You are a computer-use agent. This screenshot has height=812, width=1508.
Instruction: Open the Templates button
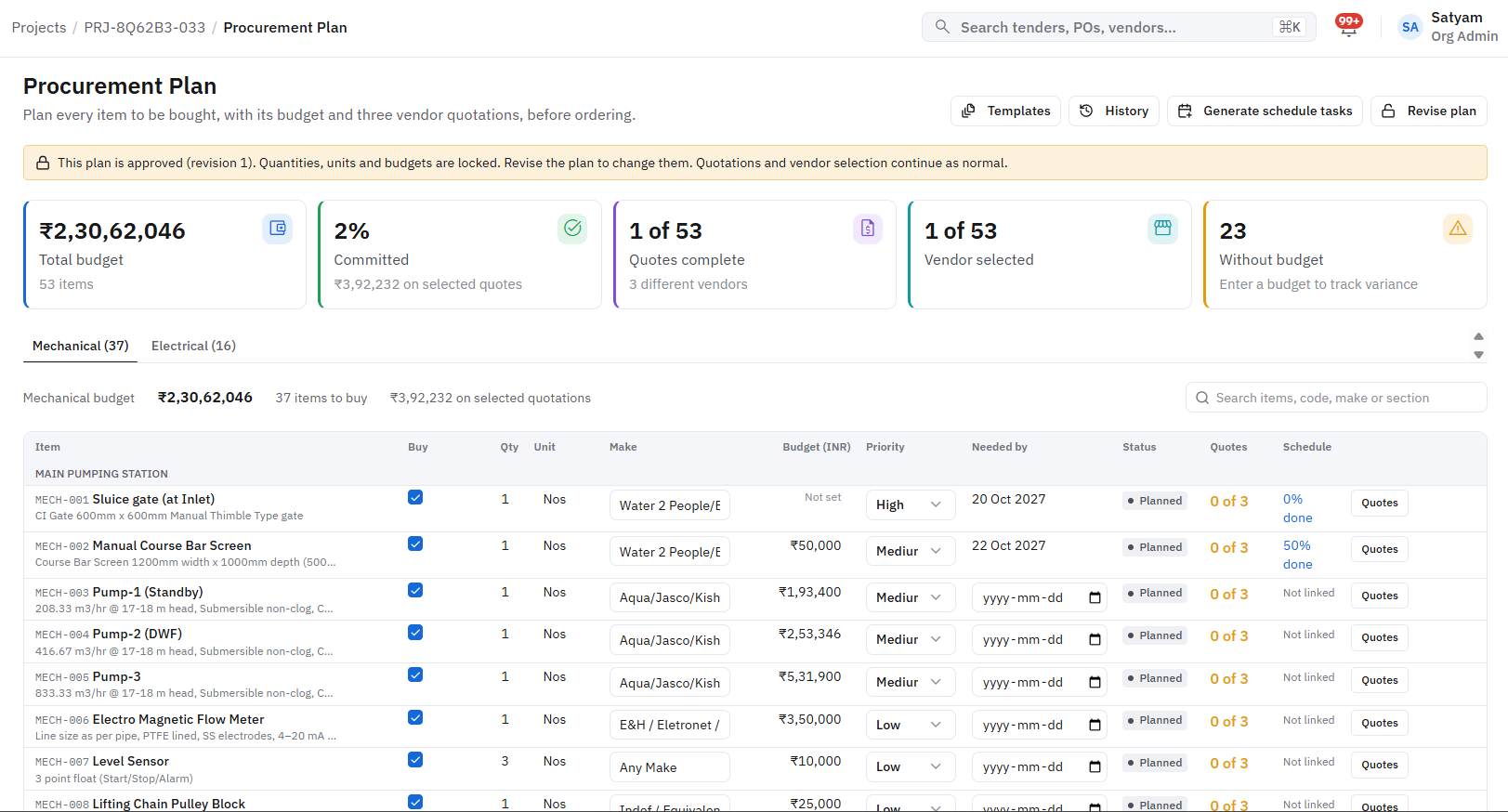pyautogui.click(x=1005, y=111)
